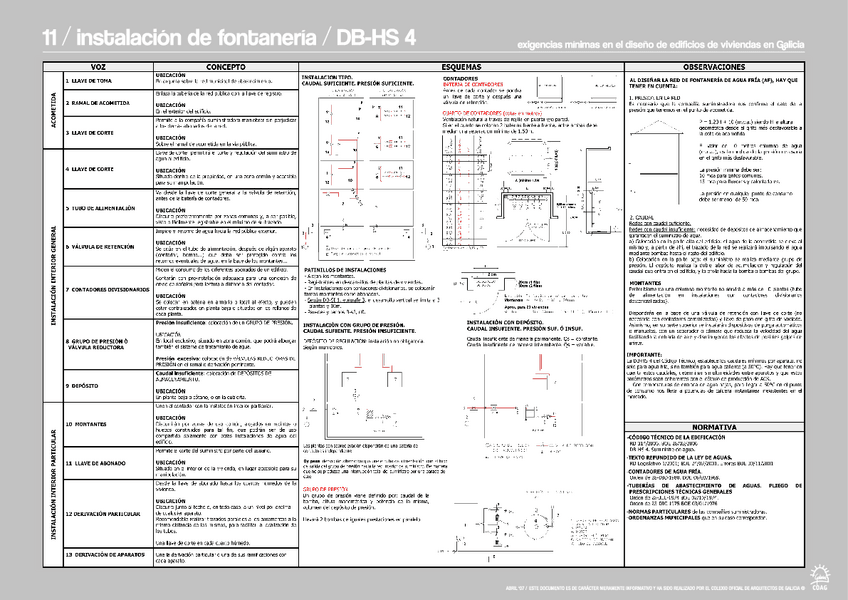The width and height of the screenshot is (848, 600).
Task: Click heading "INSTALACIÓN TIPO. CAUDAL SUFICIENTE"
Action: [x=357, y=81]
